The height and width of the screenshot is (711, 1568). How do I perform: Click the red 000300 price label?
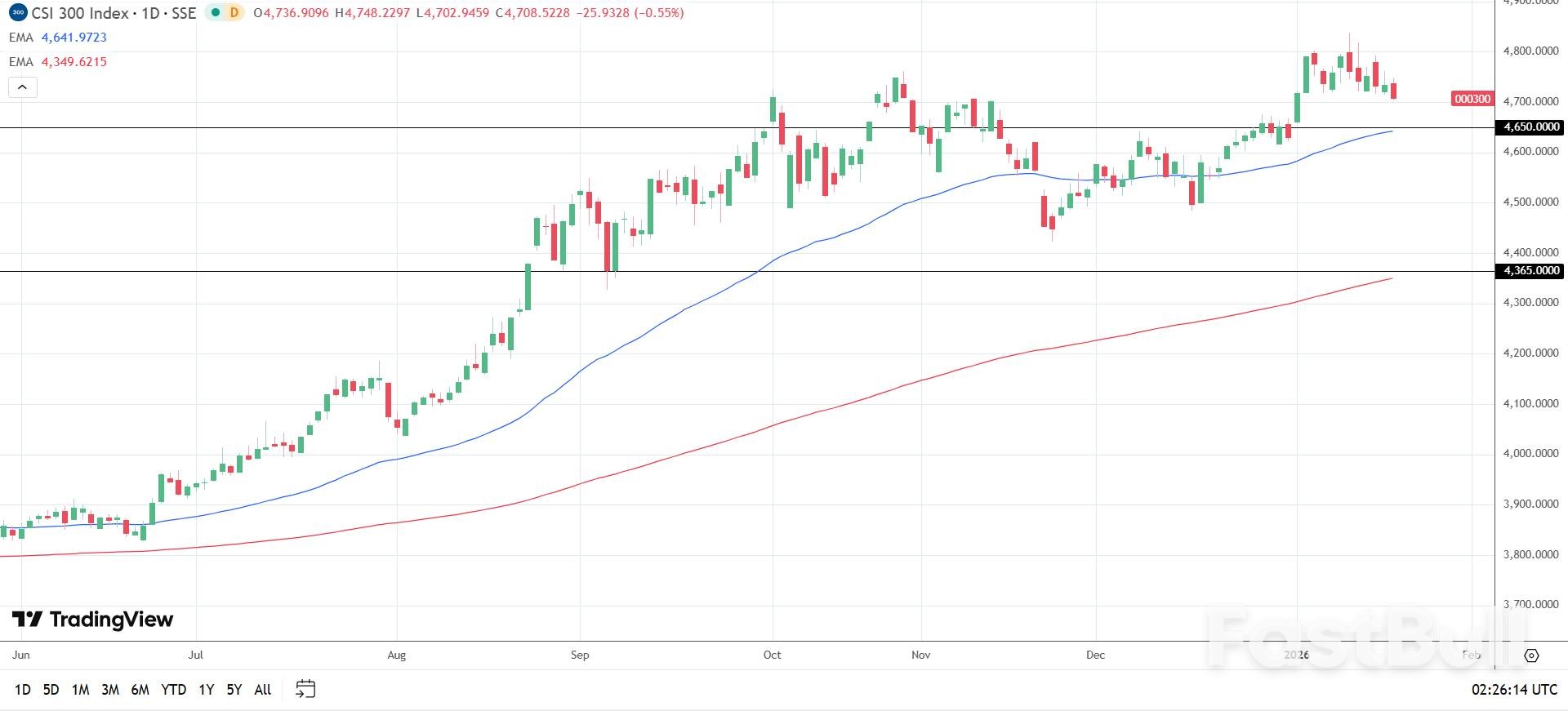(1472, 99)
